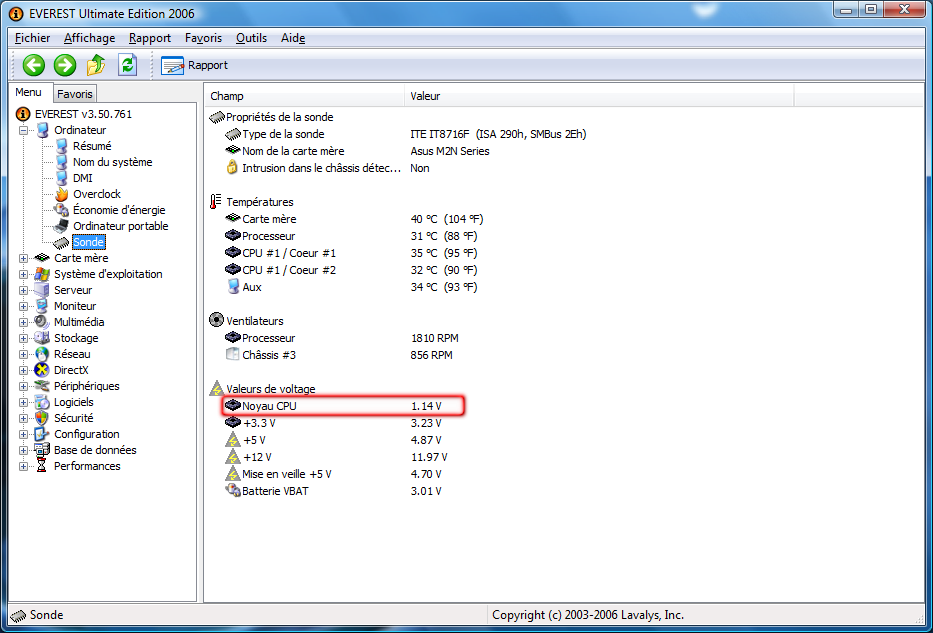Expand the Stockage tree node
933x633 pixels.
click(24, 338)
